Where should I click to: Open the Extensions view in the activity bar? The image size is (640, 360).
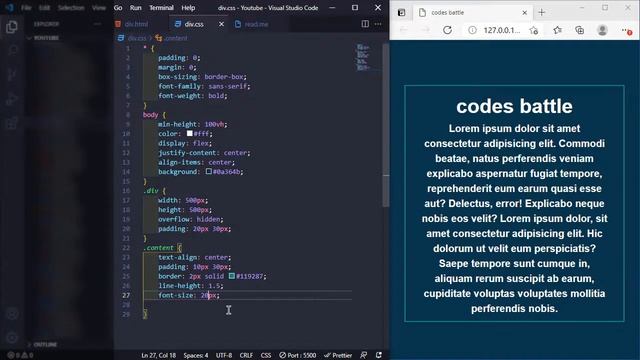click(12, 122)
